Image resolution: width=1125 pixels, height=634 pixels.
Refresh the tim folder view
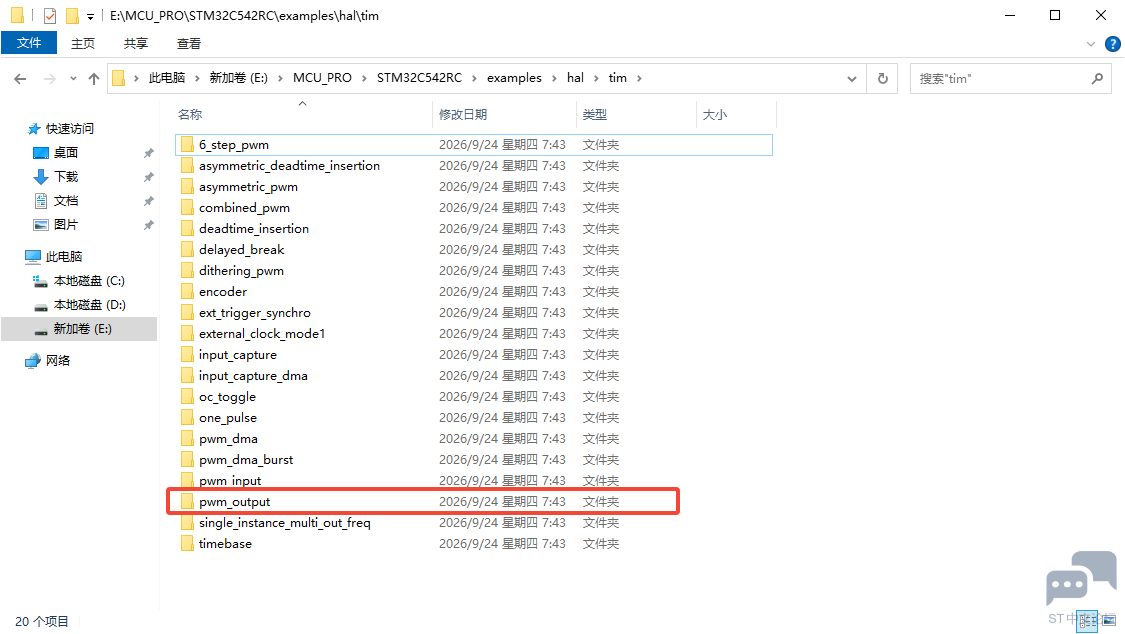coord(883,79)
